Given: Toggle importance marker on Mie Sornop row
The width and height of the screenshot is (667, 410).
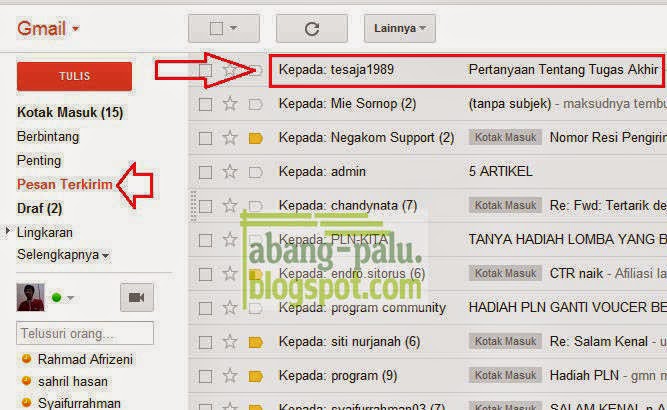Looking at the screenshot, I should pyautogui.click(x=255, y=104).
